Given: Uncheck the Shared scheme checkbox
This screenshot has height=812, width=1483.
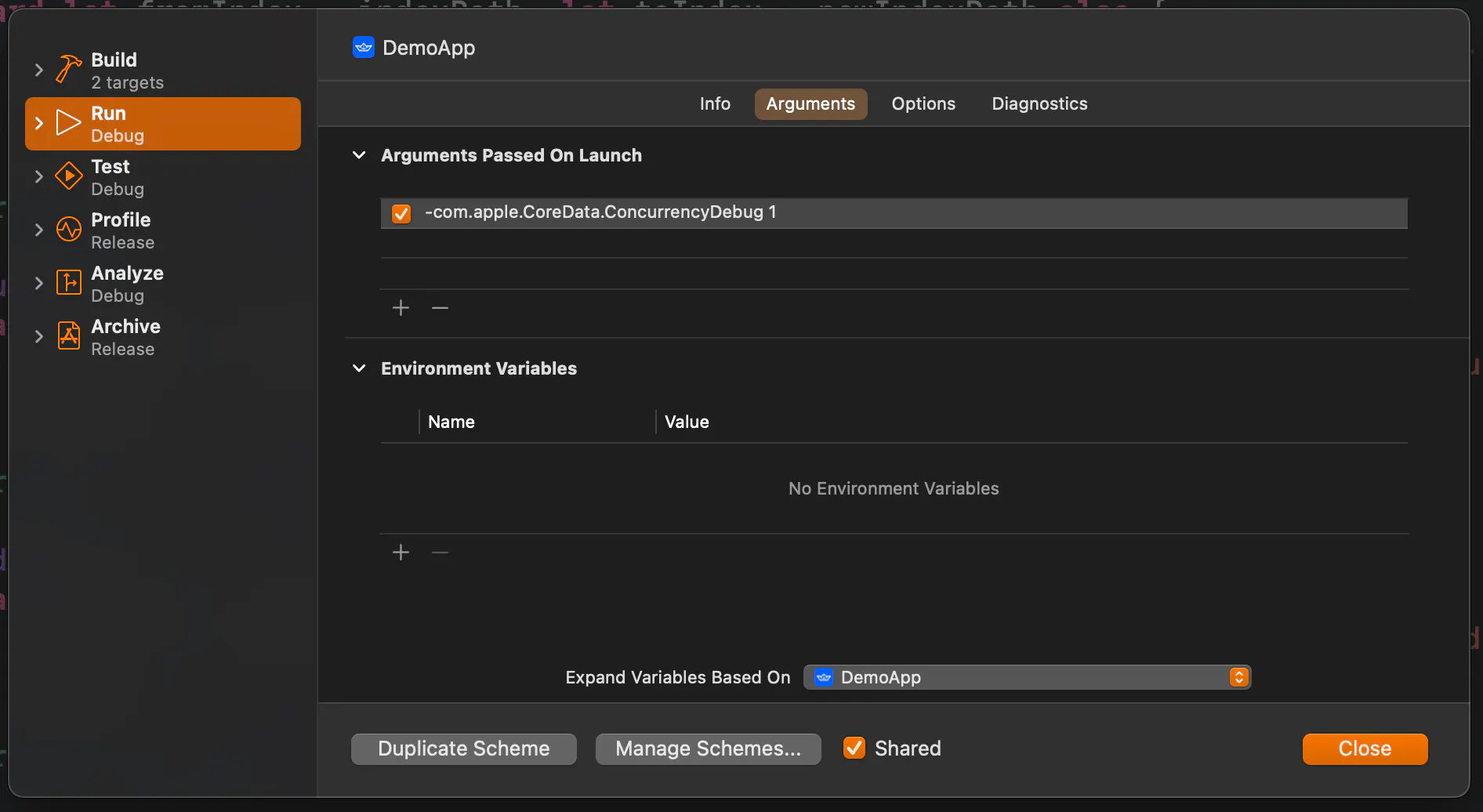Looking at the screenshot, I should [x=854, y=749].
